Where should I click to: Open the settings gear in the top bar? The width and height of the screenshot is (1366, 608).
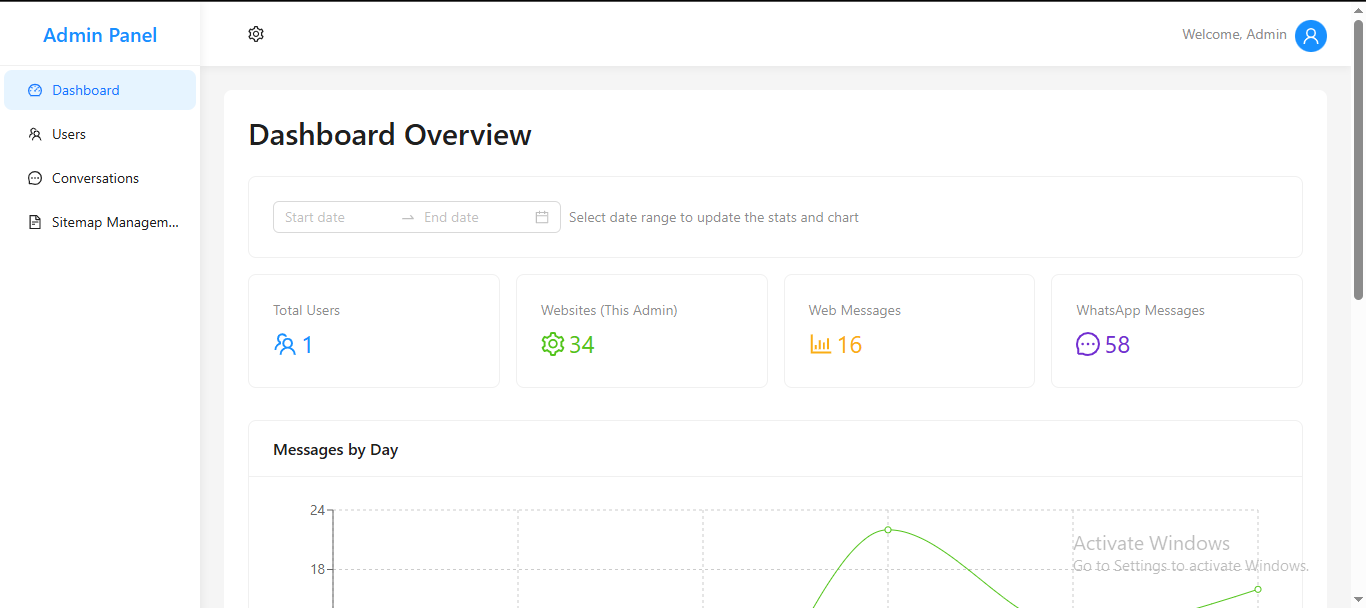tap(255, 33)
